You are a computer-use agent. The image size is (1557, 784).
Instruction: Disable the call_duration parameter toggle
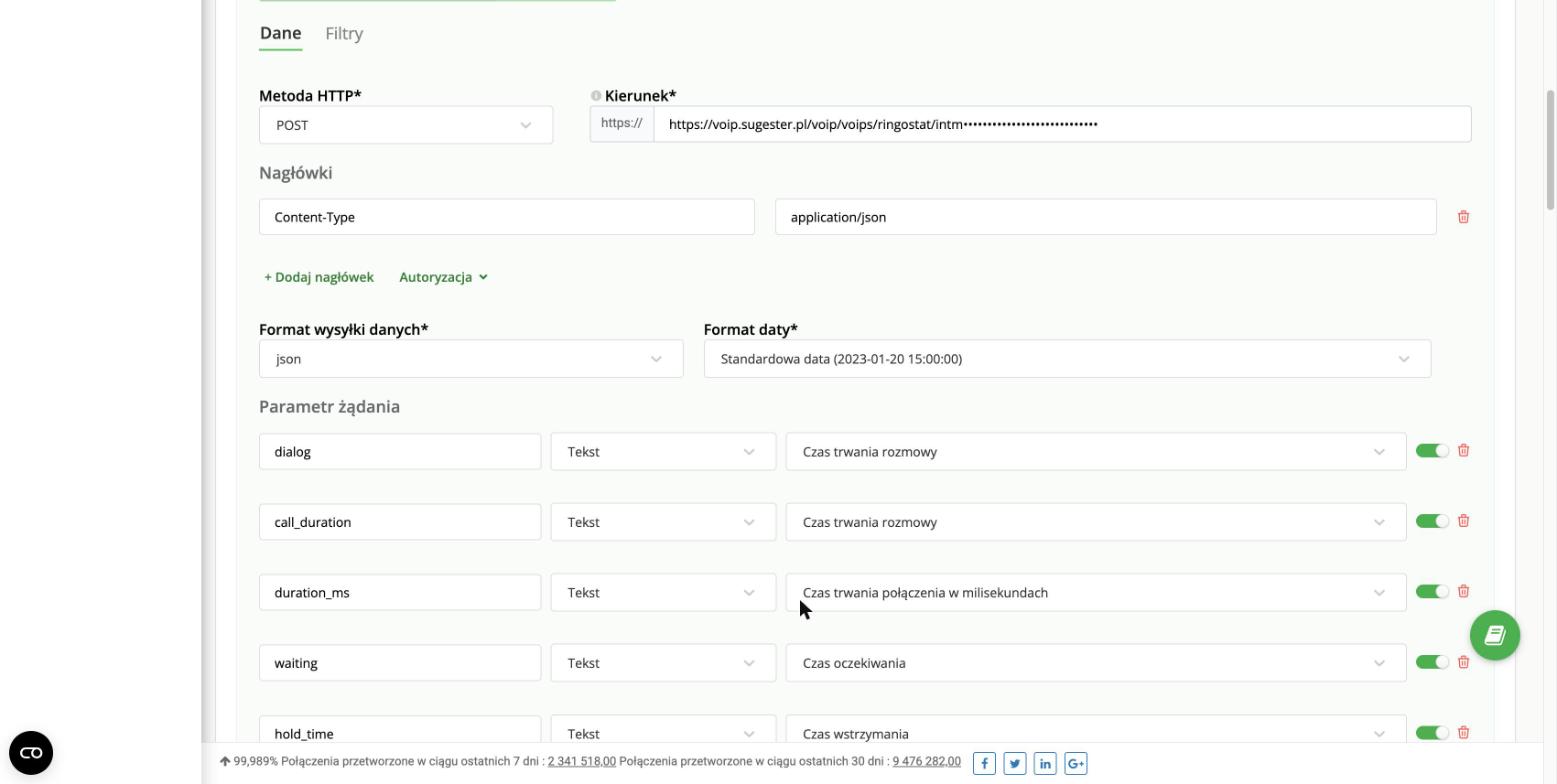point(1432,521)
